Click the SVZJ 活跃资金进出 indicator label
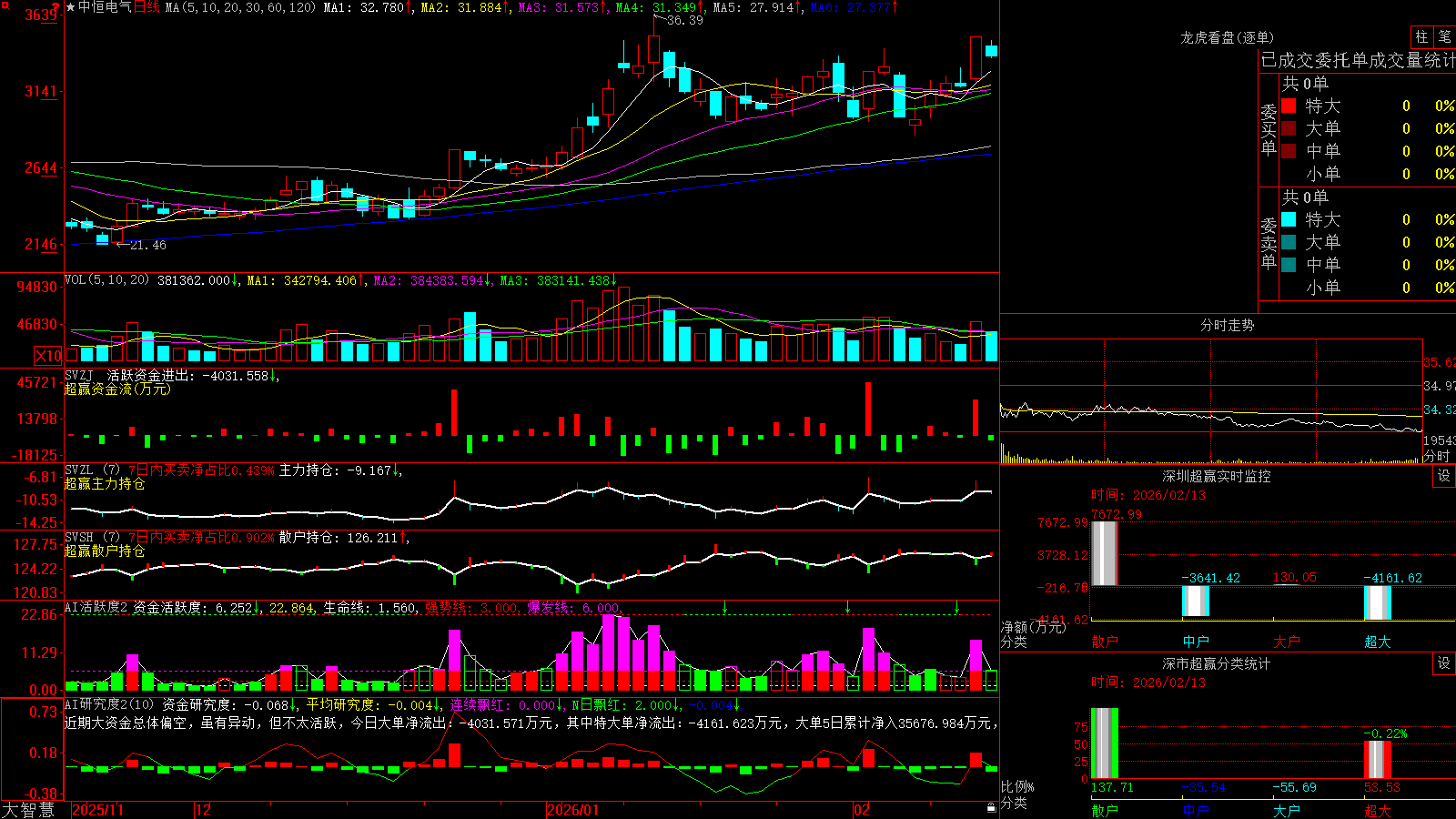Screen dimensions: 1456x819 (129, 375)
